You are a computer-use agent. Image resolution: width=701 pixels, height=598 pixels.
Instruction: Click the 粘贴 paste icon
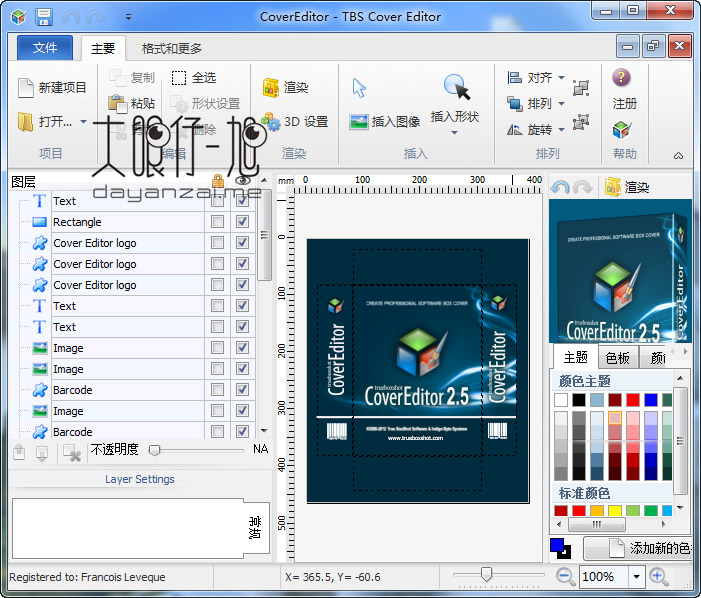click(118, 103)
